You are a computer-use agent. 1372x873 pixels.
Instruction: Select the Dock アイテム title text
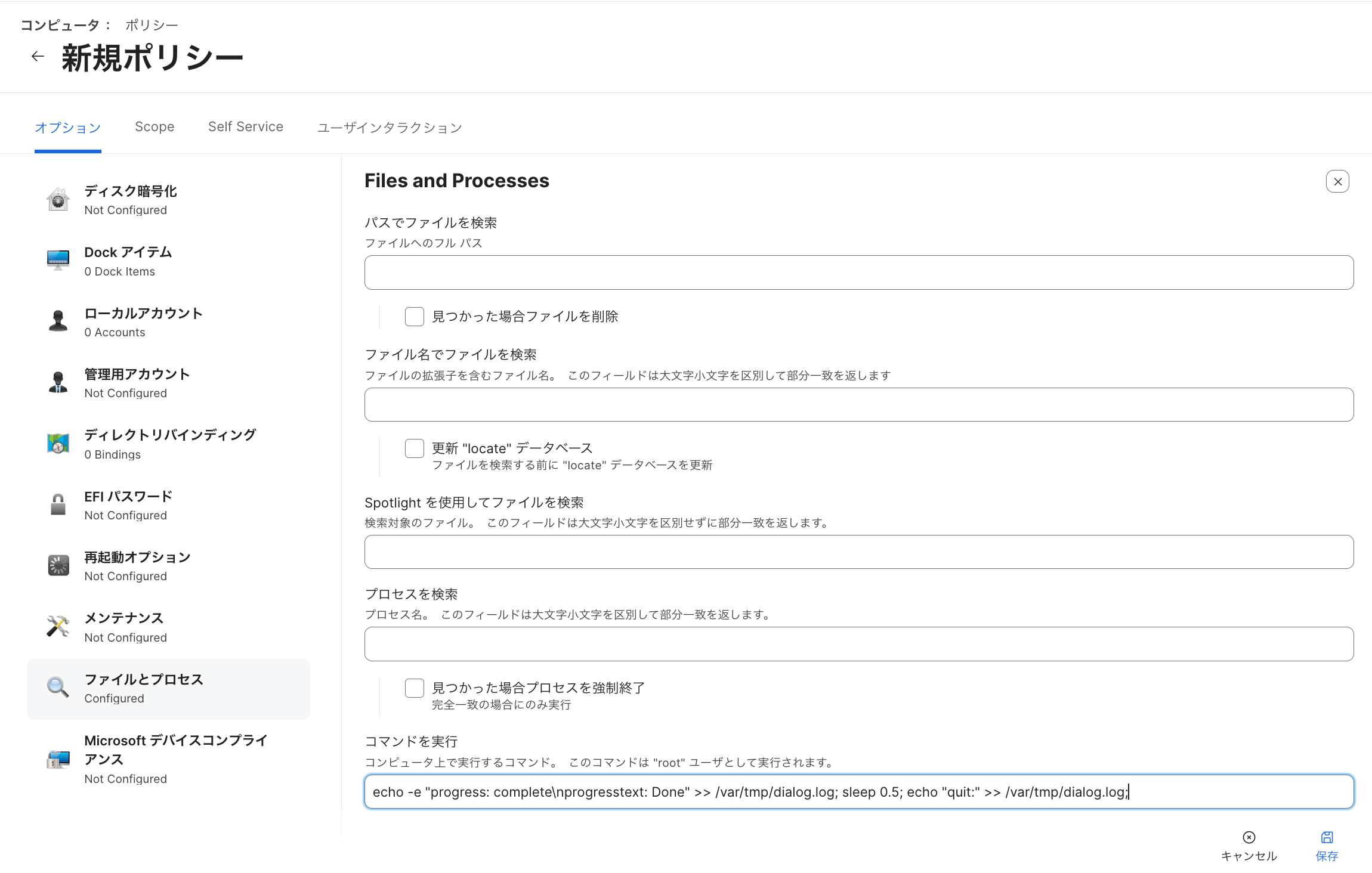(x=128, y=252)
